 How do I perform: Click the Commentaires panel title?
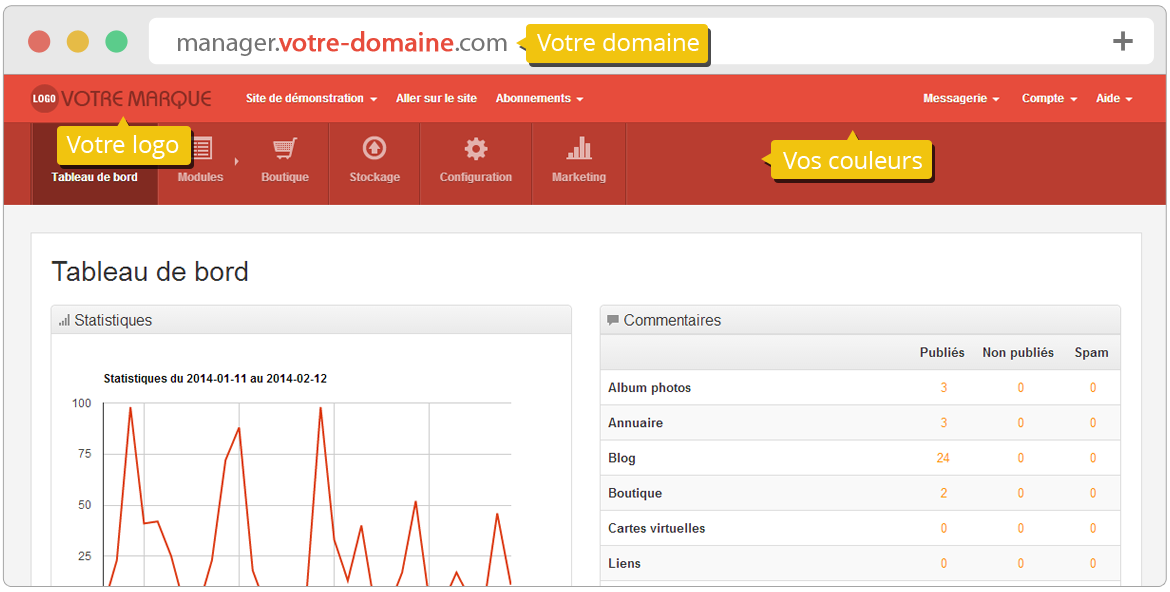coord(672,320)
